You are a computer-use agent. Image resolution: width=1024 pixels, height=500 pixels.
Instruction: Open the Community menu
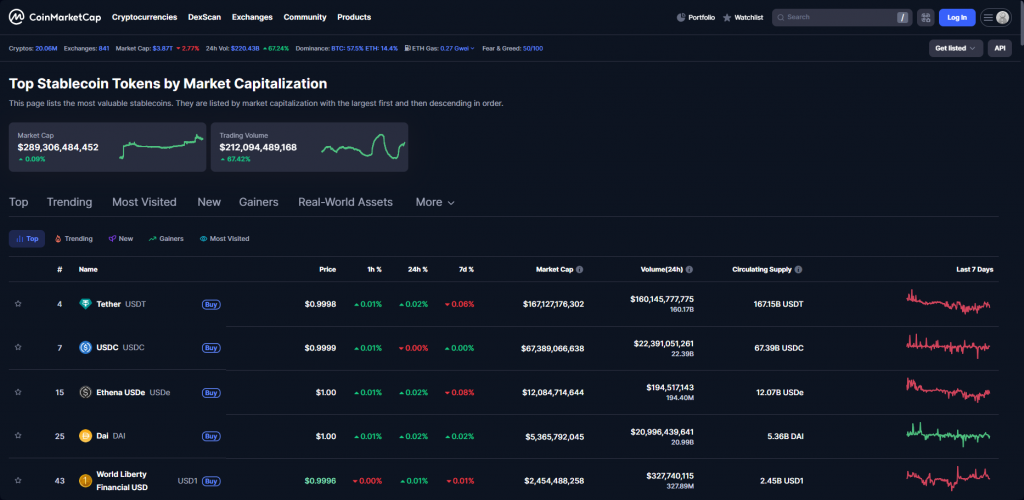pyautogui.click(x=305, y=18)
